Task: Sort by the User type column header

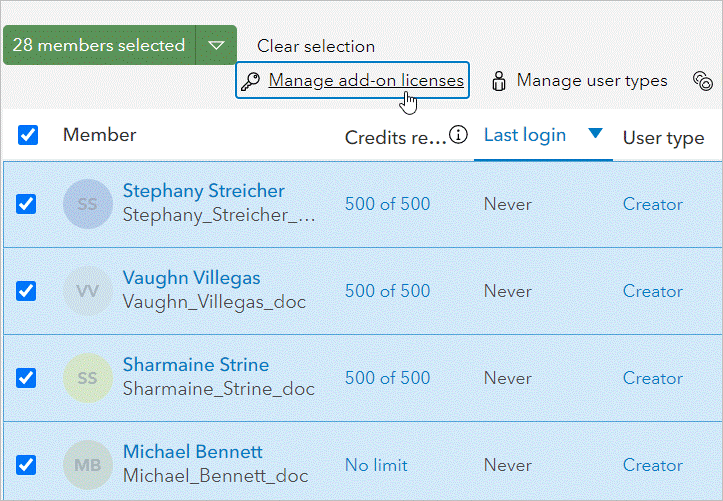Action: [x=663, y=137]
